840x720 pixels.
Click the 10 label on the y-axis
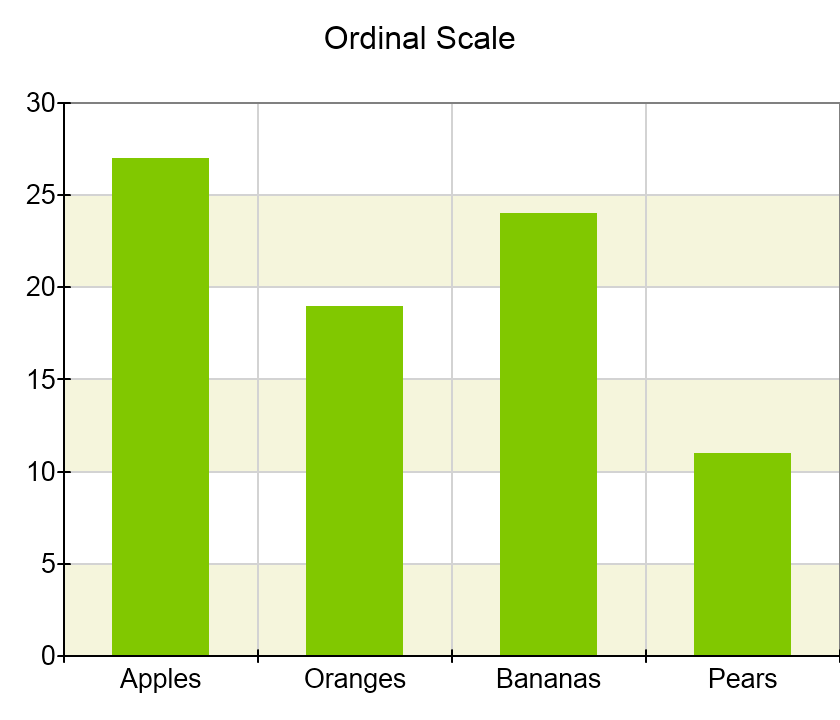[x=41, y=471]
